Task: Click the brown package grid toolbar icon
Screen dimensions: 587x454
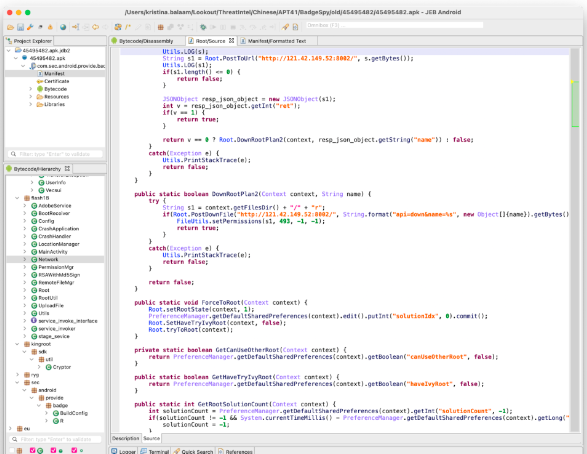Action: pos(161,27)
